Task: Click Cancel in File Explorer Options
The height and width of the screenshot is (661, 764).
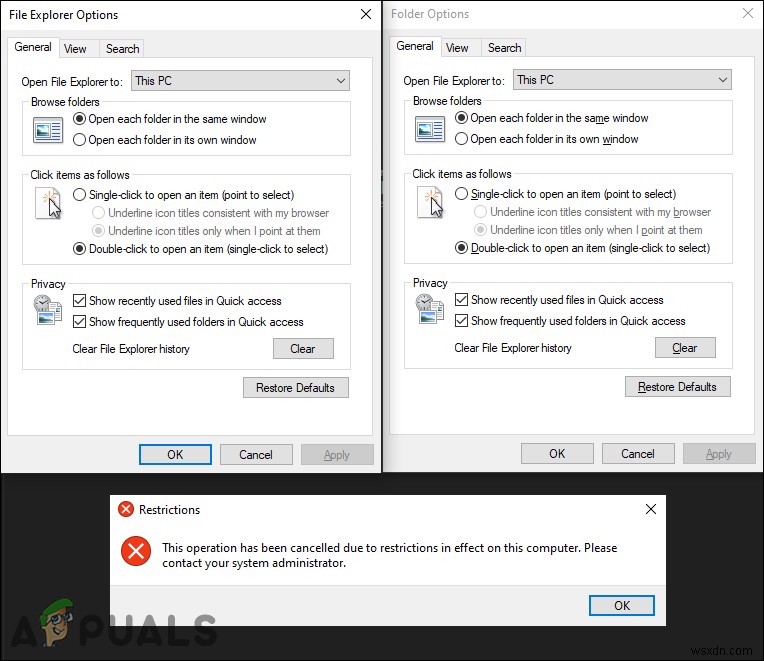Action: pos(256,454)
